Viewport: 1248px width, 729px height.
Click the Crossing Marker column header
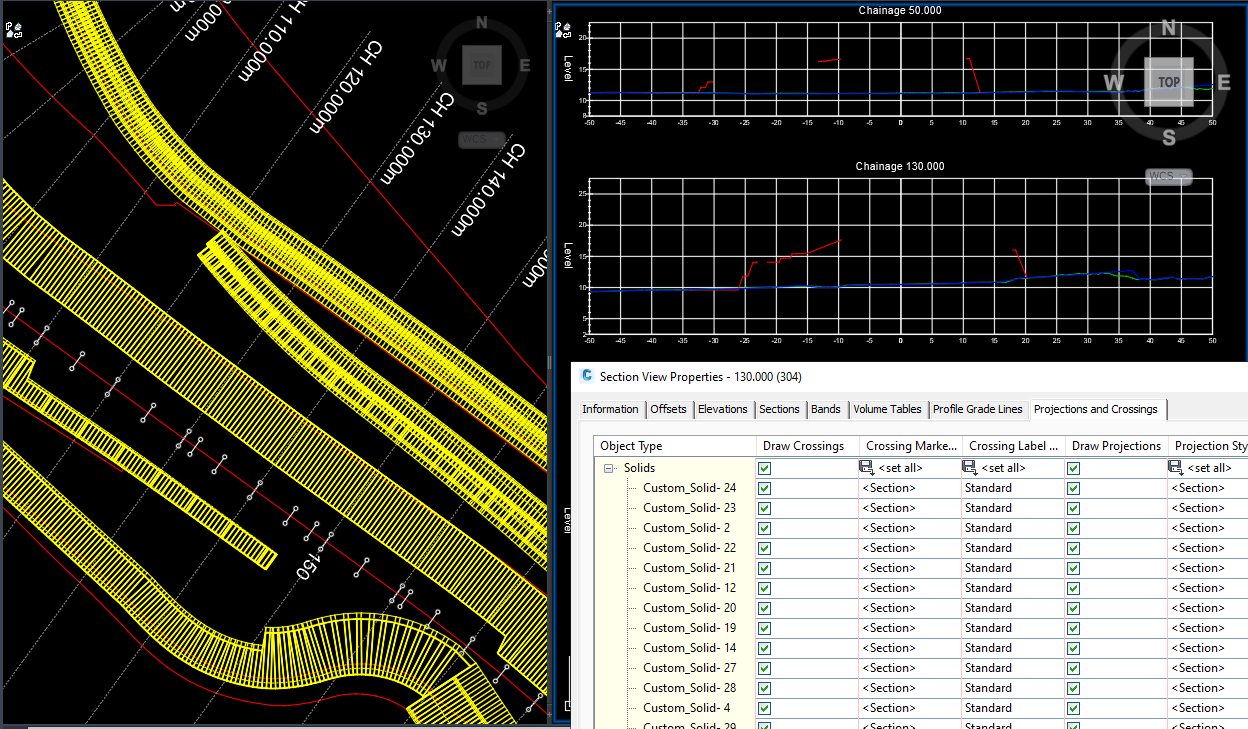pos(909,446)
